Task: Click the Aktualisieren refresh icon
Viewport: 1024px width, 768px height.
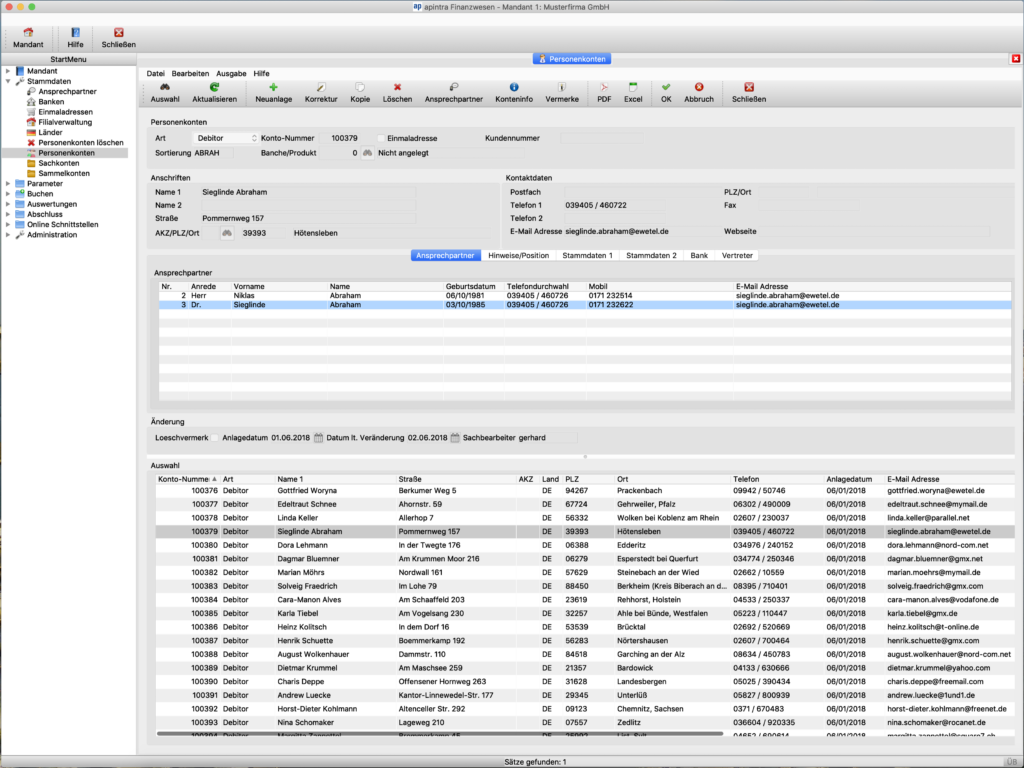Action: [214, 88]
